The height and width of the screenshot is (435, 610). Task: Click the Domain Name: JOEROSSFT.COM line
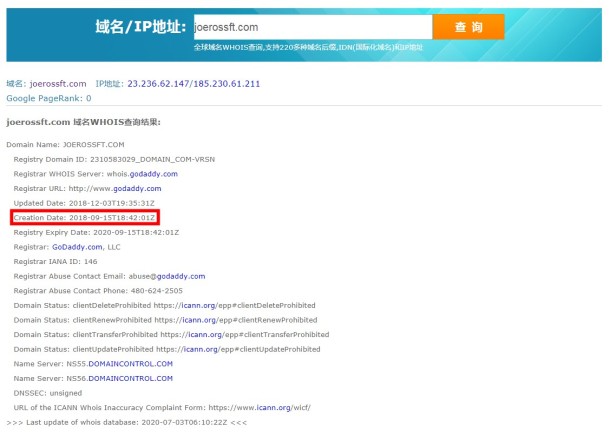[65, 145]
